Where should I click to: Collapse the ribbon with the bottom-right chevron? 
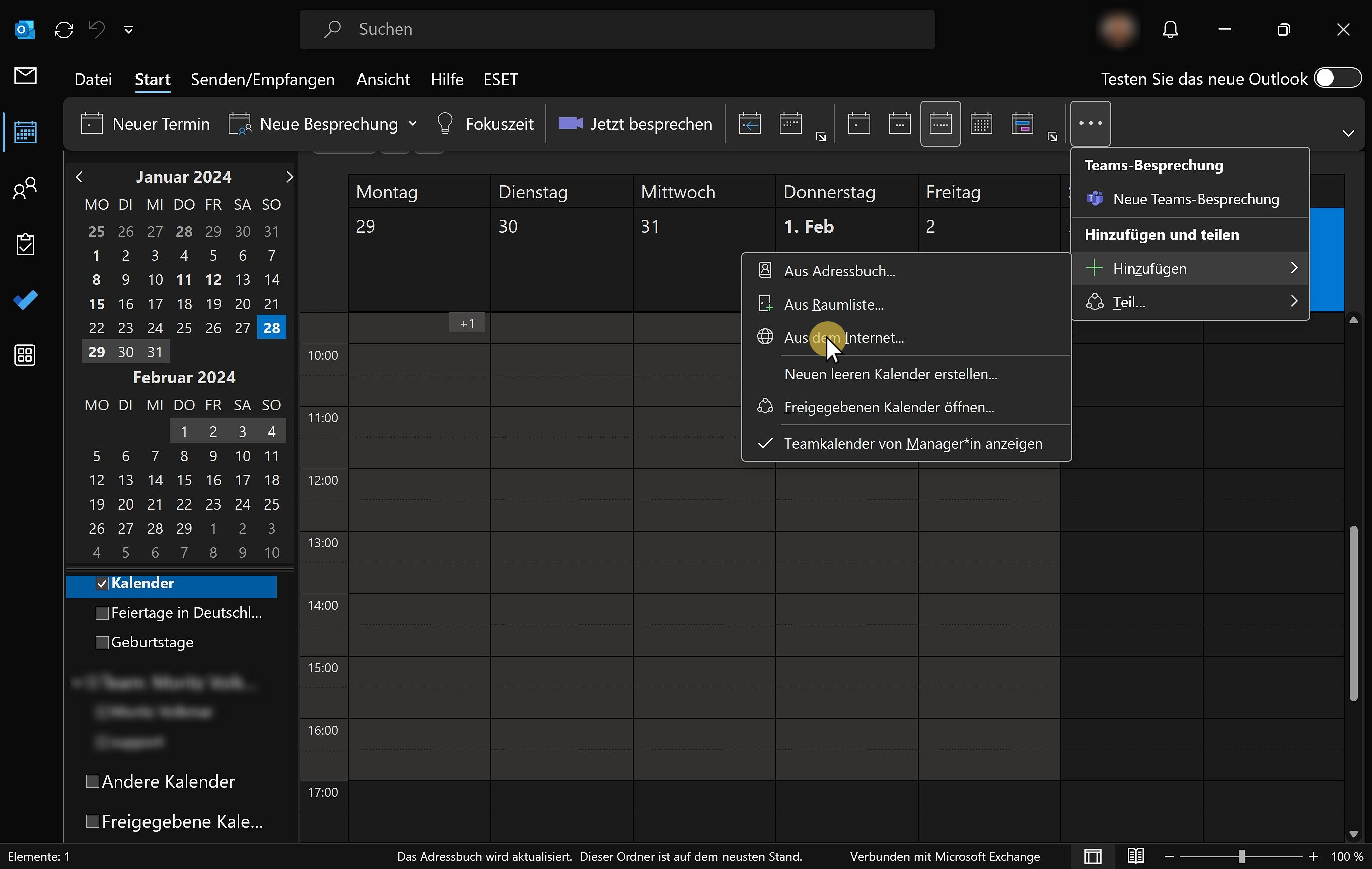(x=1348, y=134)
